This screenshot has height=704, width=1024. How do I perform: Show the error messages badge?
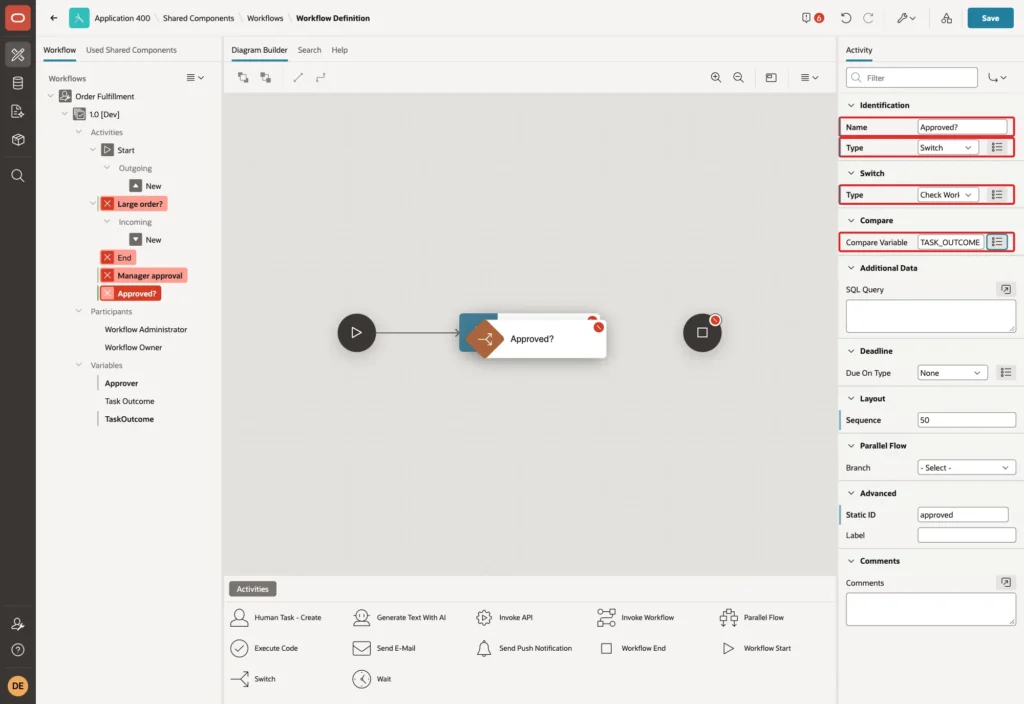coord(812,18)
